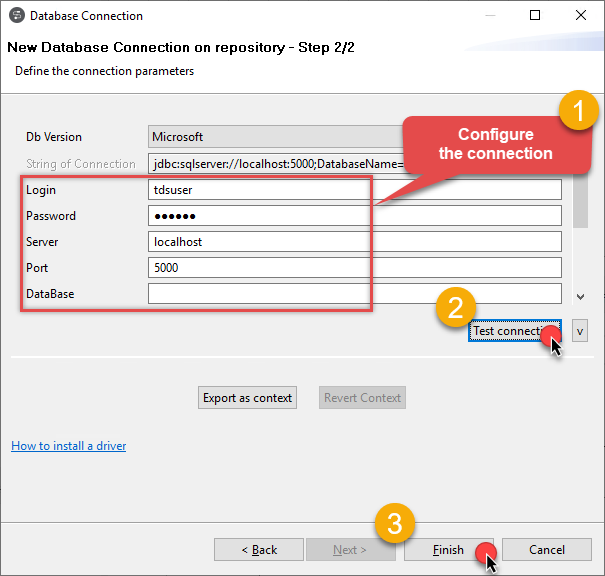Click the empty DataBase input field

click(x=355, y=294)
